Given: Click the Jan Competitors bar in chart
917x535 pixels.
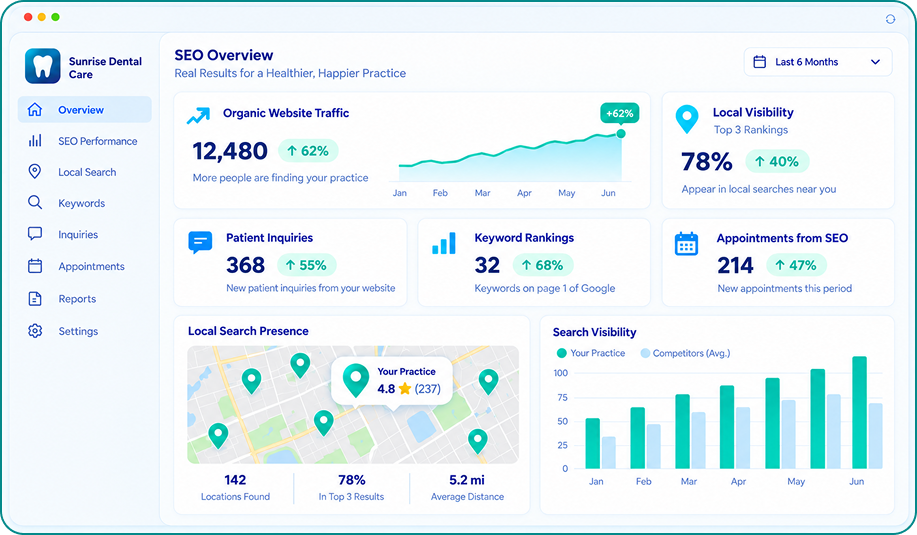Looking at the screenshot, I should pyautogui.click(x=609, y=453).
